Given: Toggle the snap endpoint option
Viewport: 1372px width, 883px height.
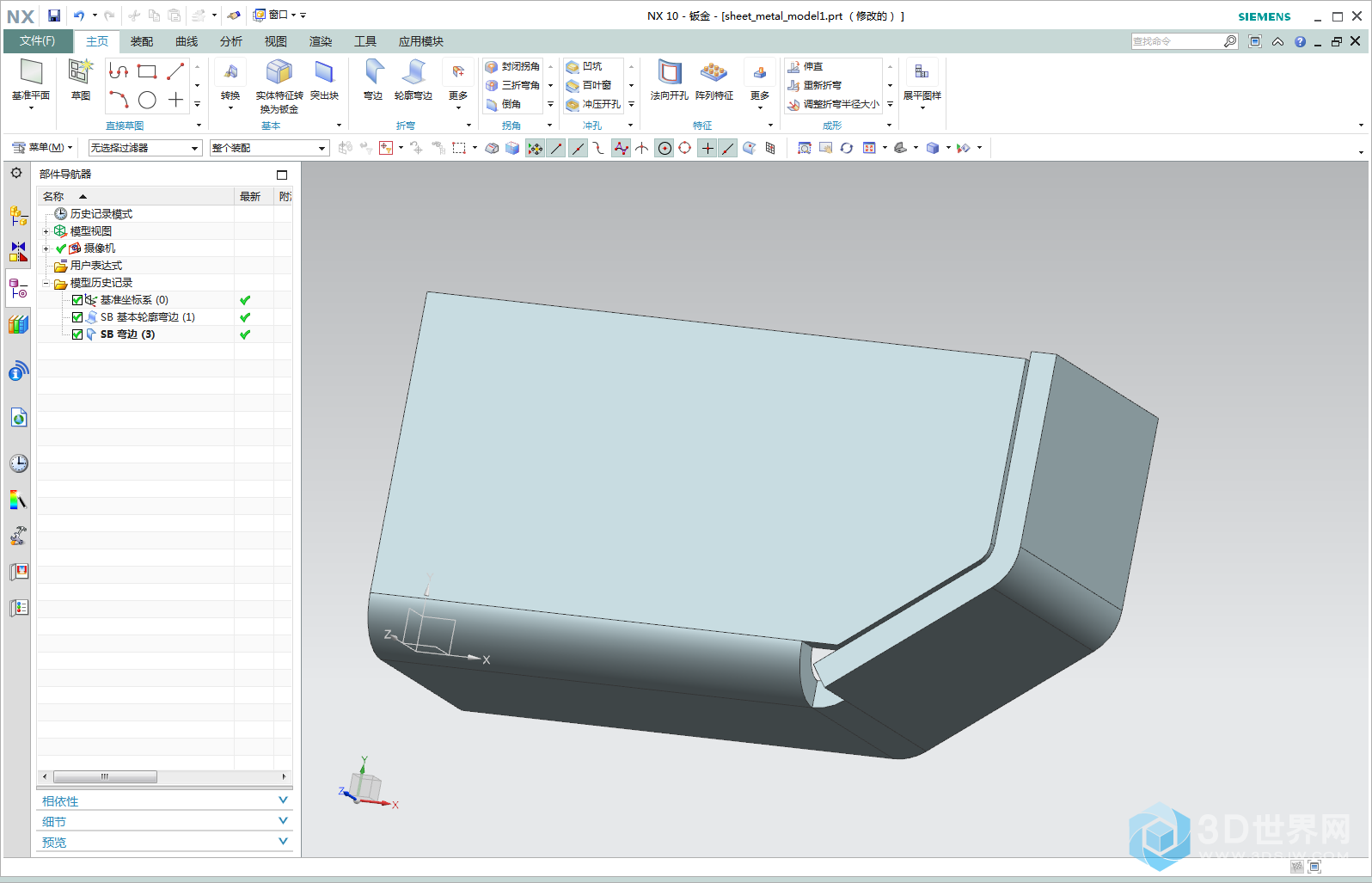Looking at the screenshot, I should 556,148.
